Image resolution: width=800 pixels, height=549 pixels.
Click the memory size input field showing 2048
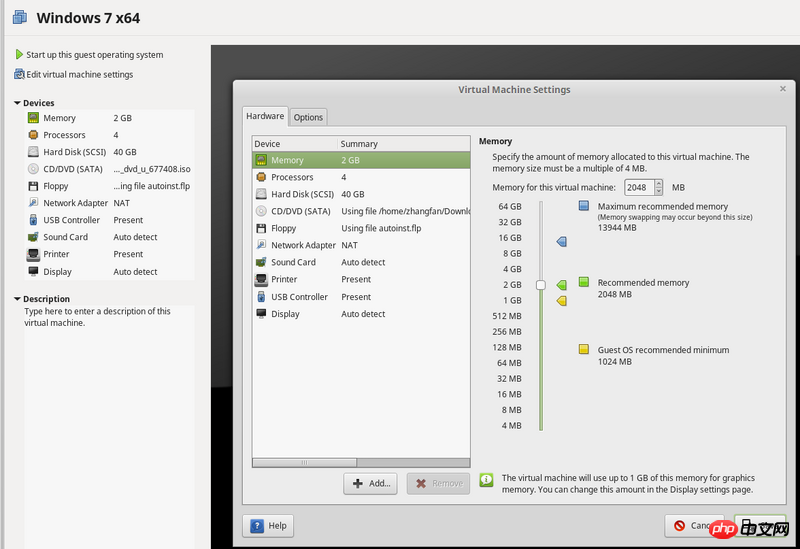point(640,187)
